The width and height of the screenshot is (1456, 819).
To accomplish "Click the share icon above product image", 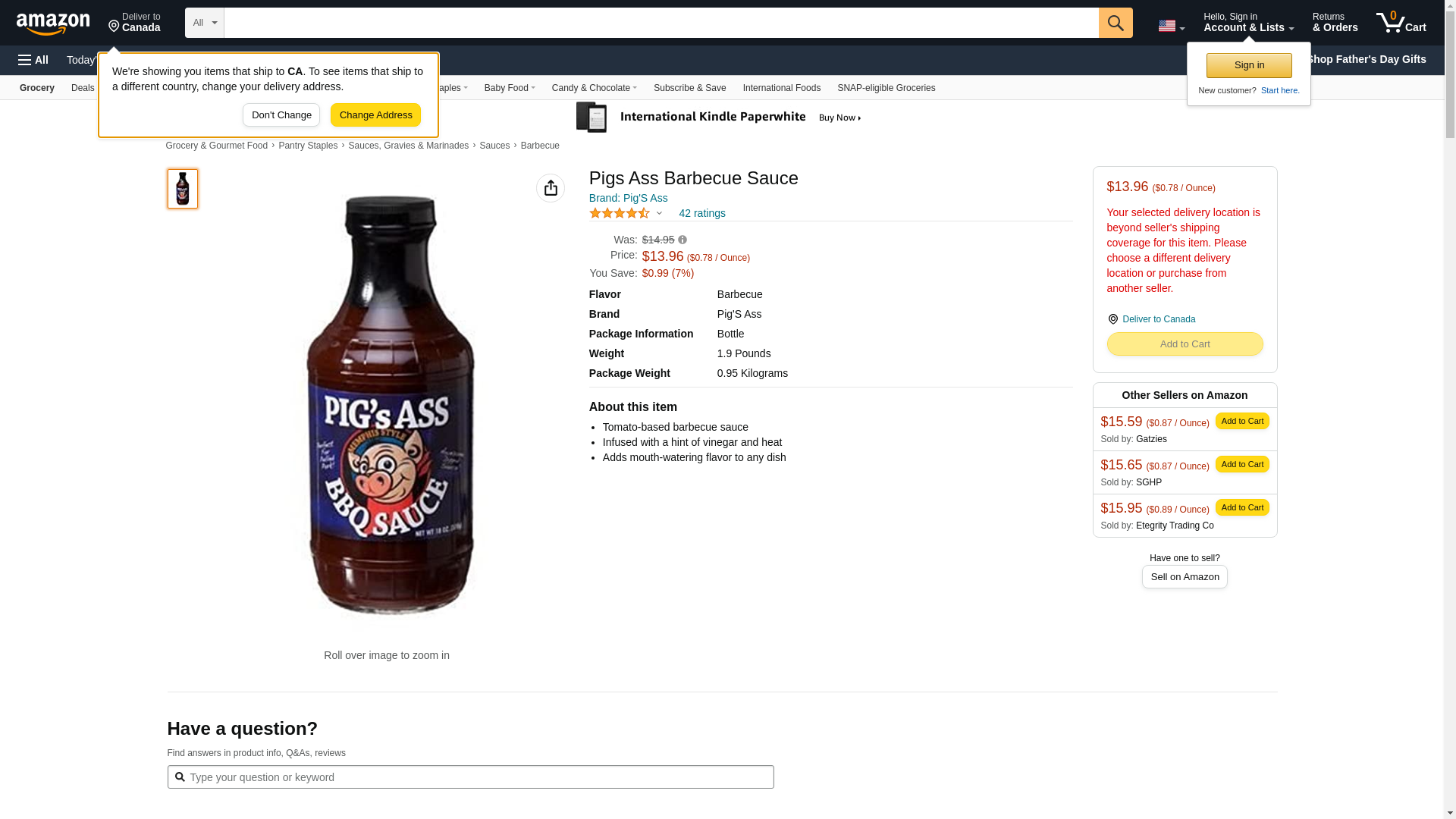I will [x=551, y=188].
